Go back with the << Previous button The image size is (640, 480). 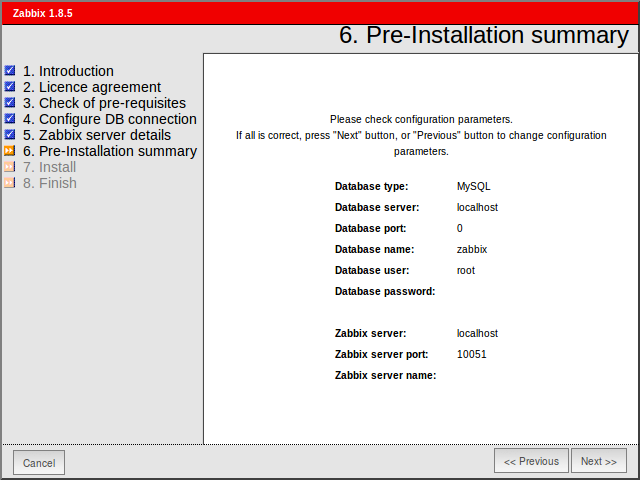click(531, 461)
